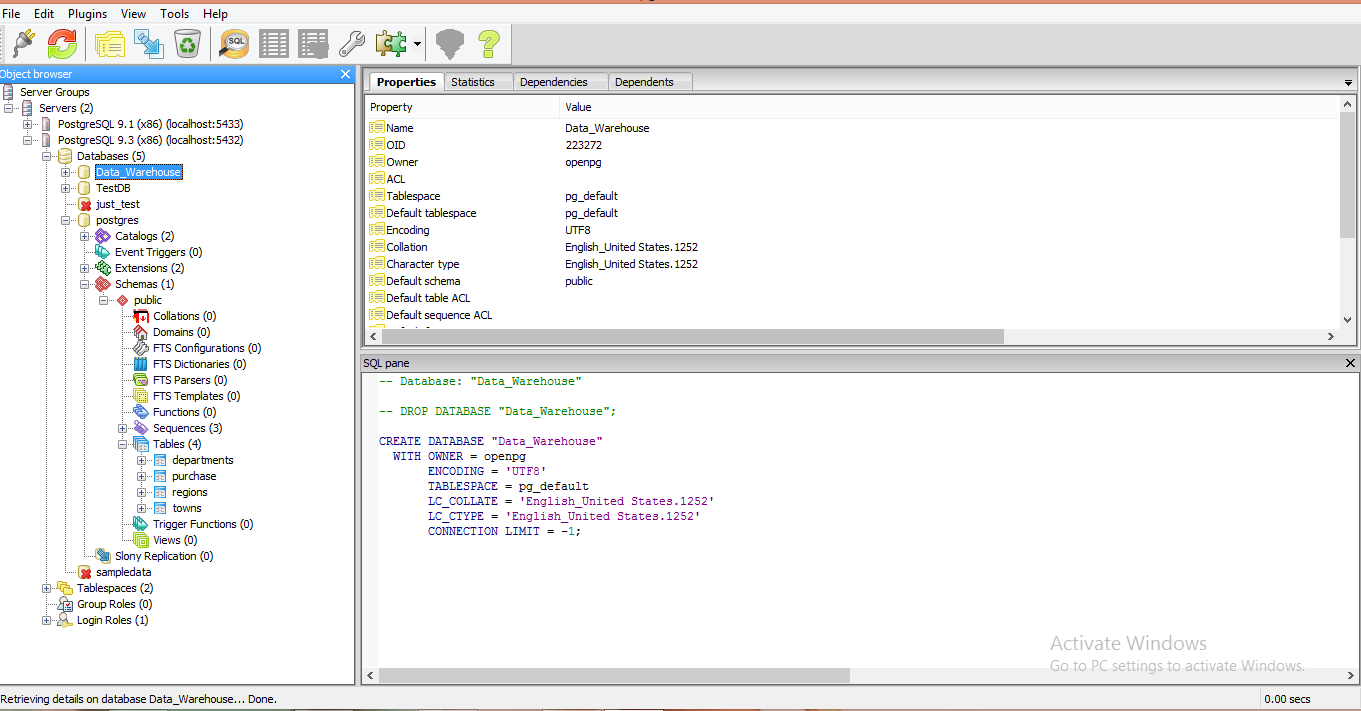Collapse the Tables (4) tree node
1361x711 pixels.
[123, 444]
